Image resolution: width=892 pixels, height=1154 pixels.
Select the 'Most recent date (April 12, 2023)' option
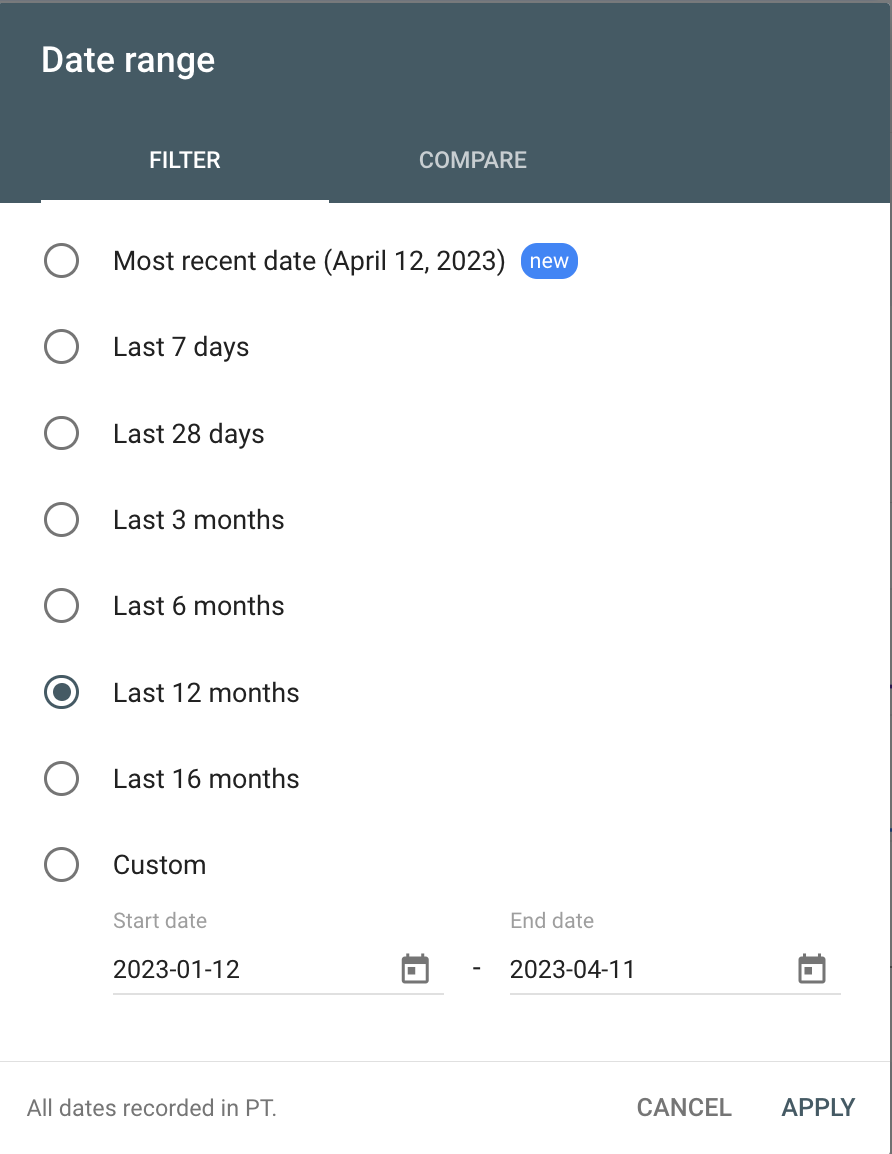click(61, 260)
